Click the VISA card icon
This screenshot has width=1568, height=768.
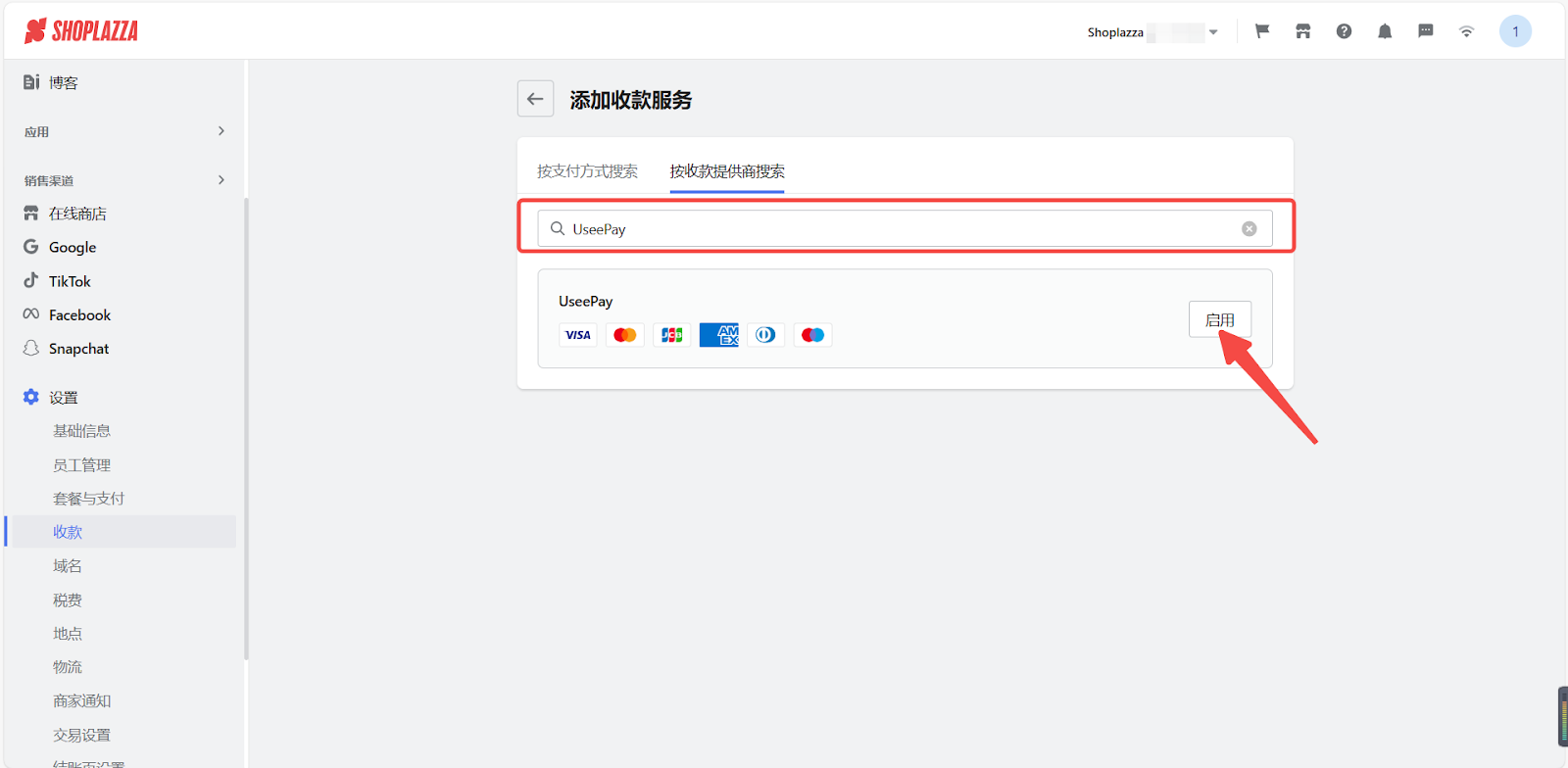coord(578,335)
